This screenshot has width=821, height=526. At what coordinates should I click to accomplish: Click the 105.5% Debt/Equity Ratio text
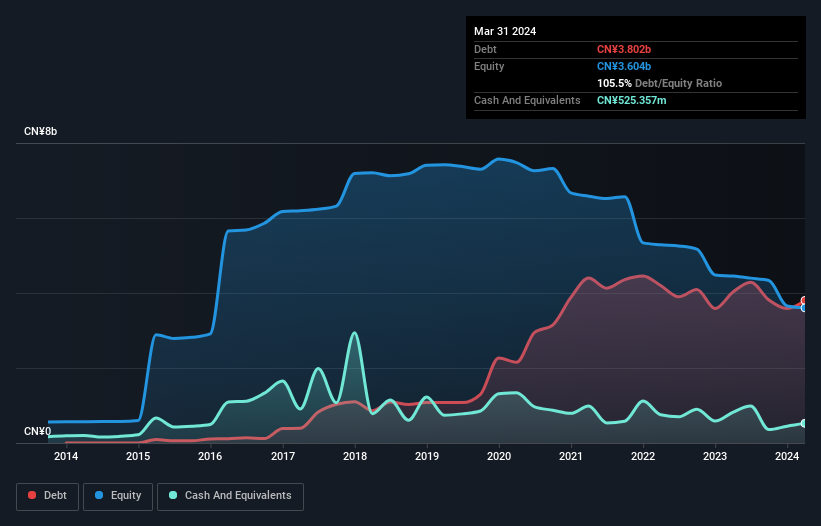[659, 83]
